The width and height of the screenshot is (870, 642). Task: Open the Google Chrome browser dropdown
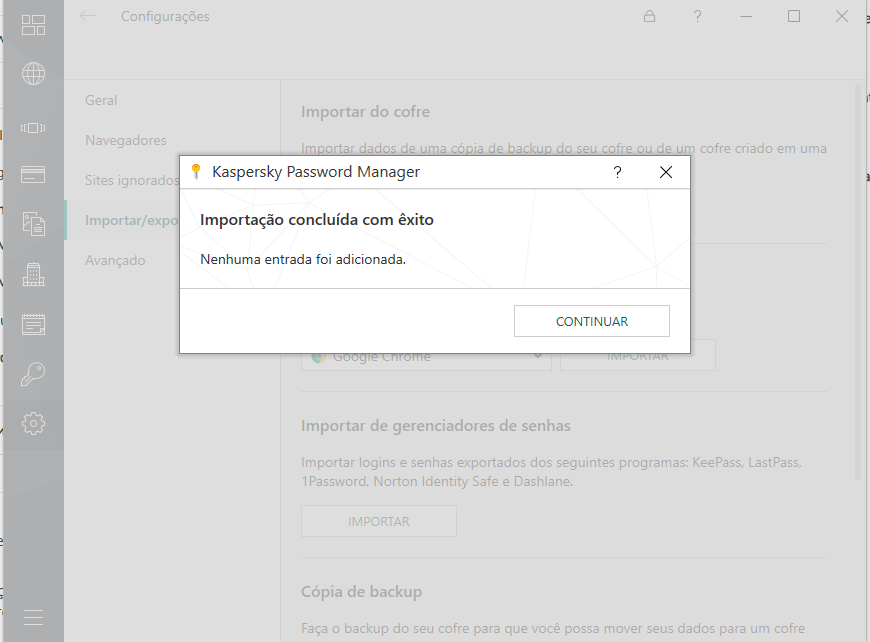tap(426, 357)
